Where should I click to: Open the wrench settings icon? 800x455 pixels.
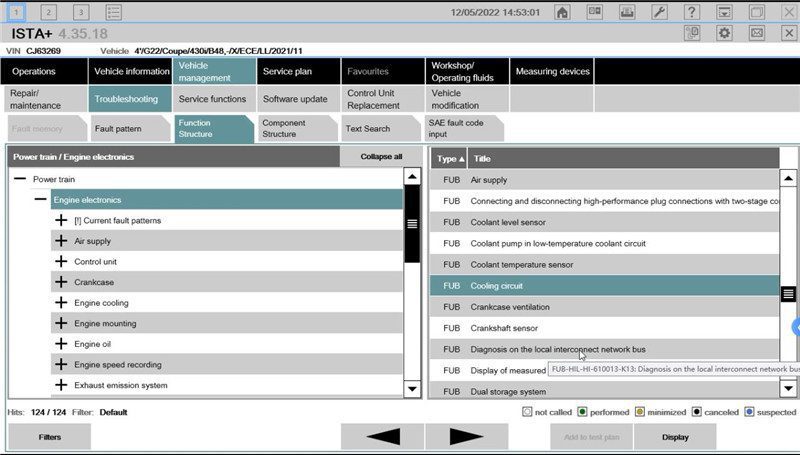659,12
